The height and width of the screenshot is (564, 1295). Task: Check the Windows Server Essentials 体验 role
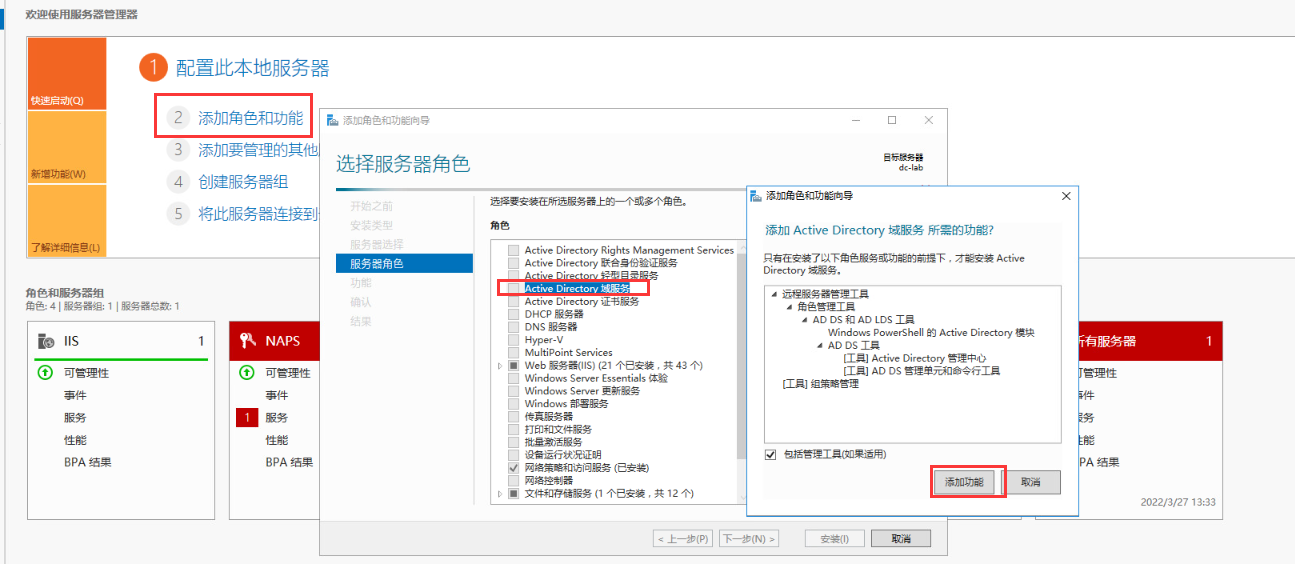tap(513, 379)
